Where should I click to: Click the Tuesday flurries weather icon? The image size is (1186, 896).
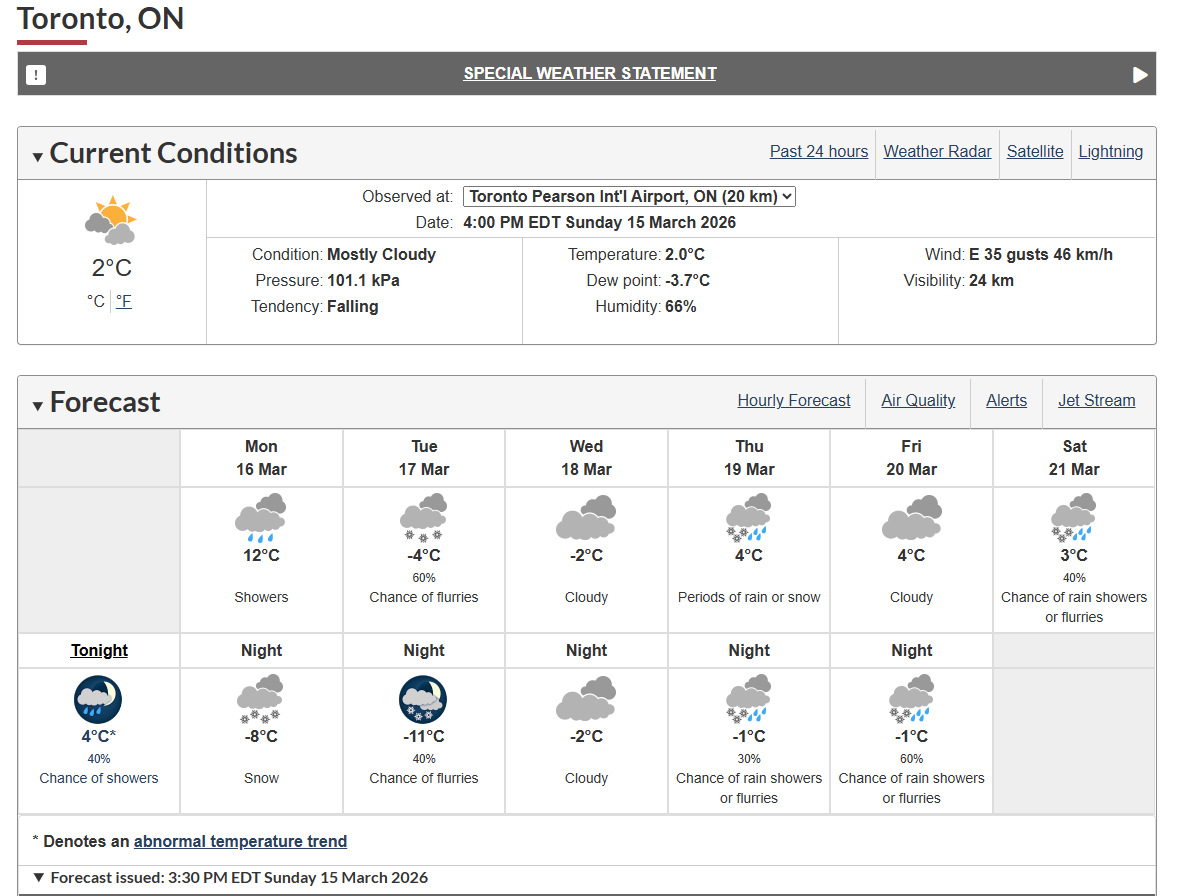[424, 518]
